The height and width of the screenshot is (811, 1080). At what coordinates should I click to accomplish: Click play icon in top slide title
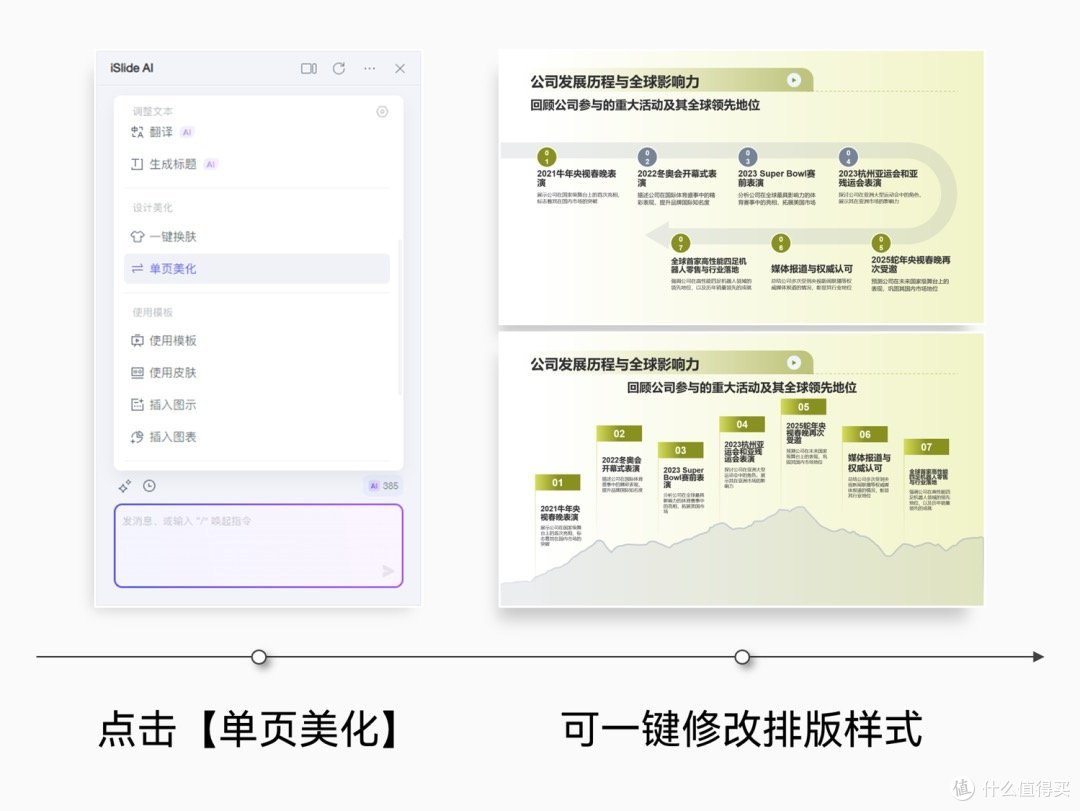point(793,80)
